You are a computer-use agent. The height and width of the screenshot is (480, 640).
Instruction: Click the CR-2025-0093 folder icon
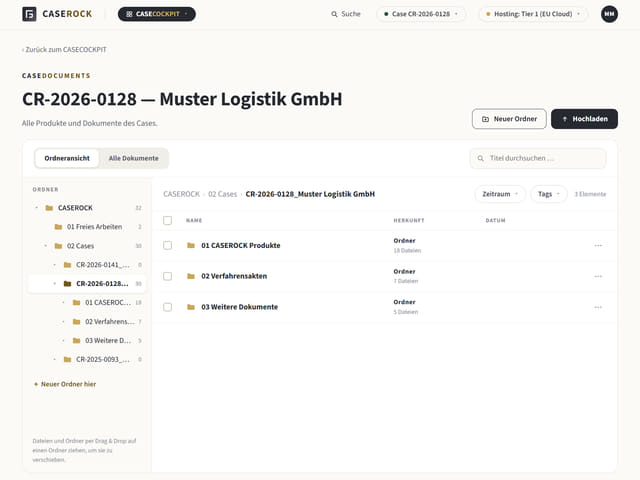(x=67, y=359)
